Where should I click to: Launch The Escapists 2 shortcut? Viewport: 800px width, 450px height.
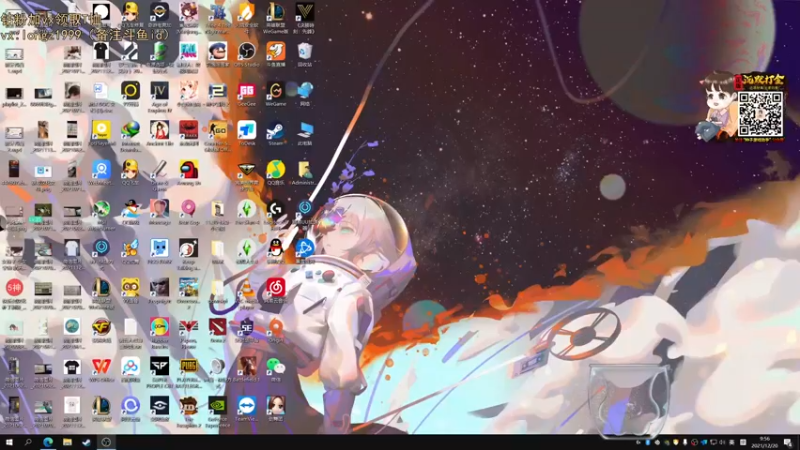[189, 412]
